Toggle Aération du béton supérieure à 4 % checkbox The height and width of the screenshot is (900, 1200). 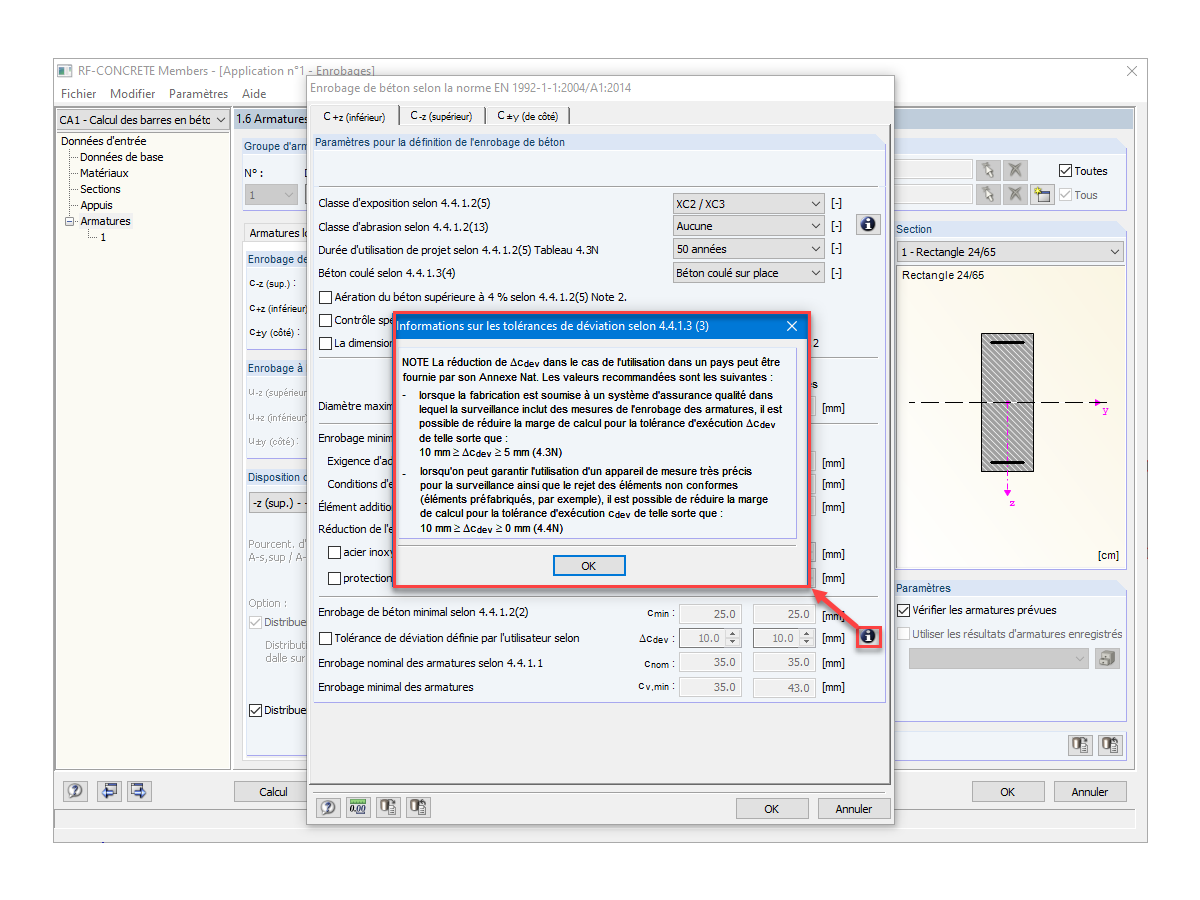325,297
